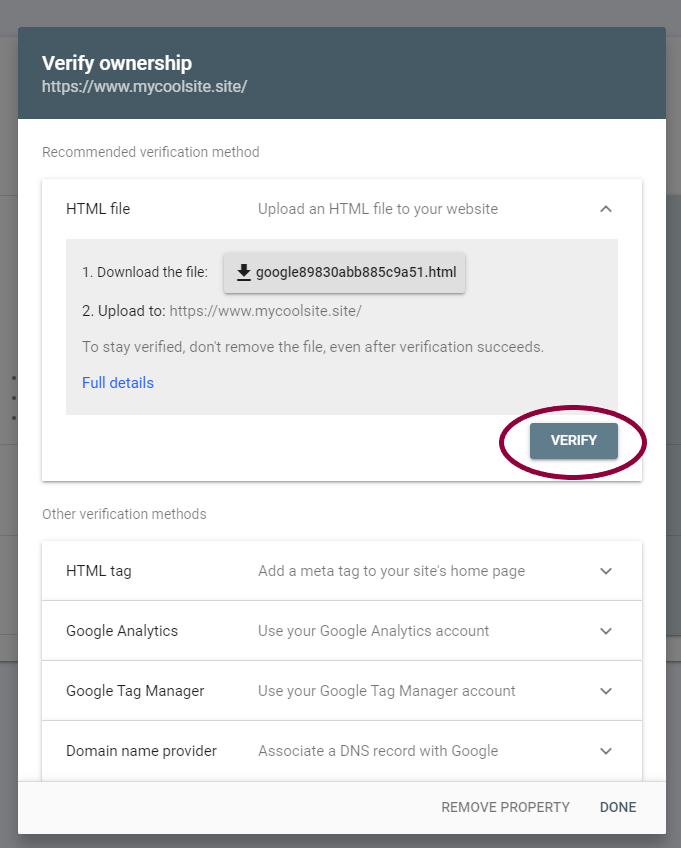Click the DONE button
The height and width of the screenshot is (848, 681).
[618, 807]
